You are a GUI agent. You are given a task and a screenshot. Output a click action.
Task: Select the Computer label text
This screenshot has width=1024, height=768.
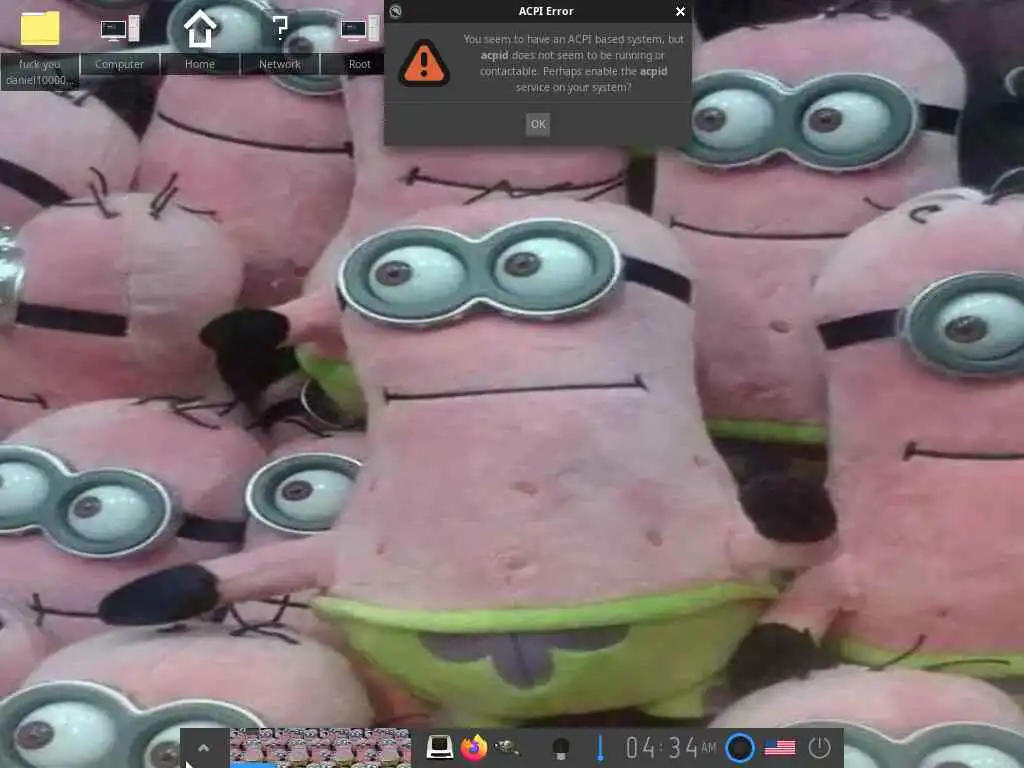[120, 64]
